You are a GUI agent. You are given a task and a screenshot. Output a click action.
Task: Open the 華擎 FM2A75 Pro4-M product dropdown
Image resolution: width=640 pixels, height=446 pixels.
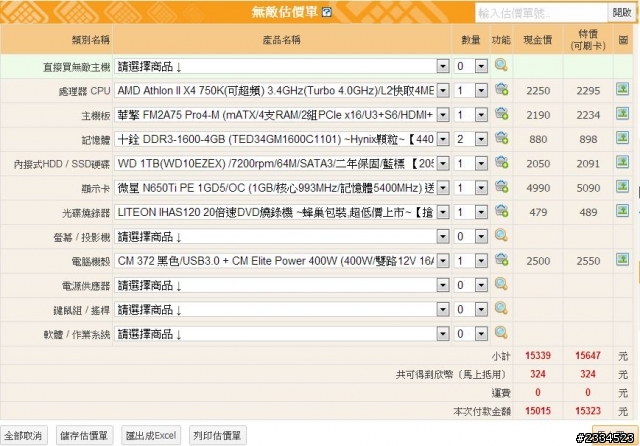(282, 115)
